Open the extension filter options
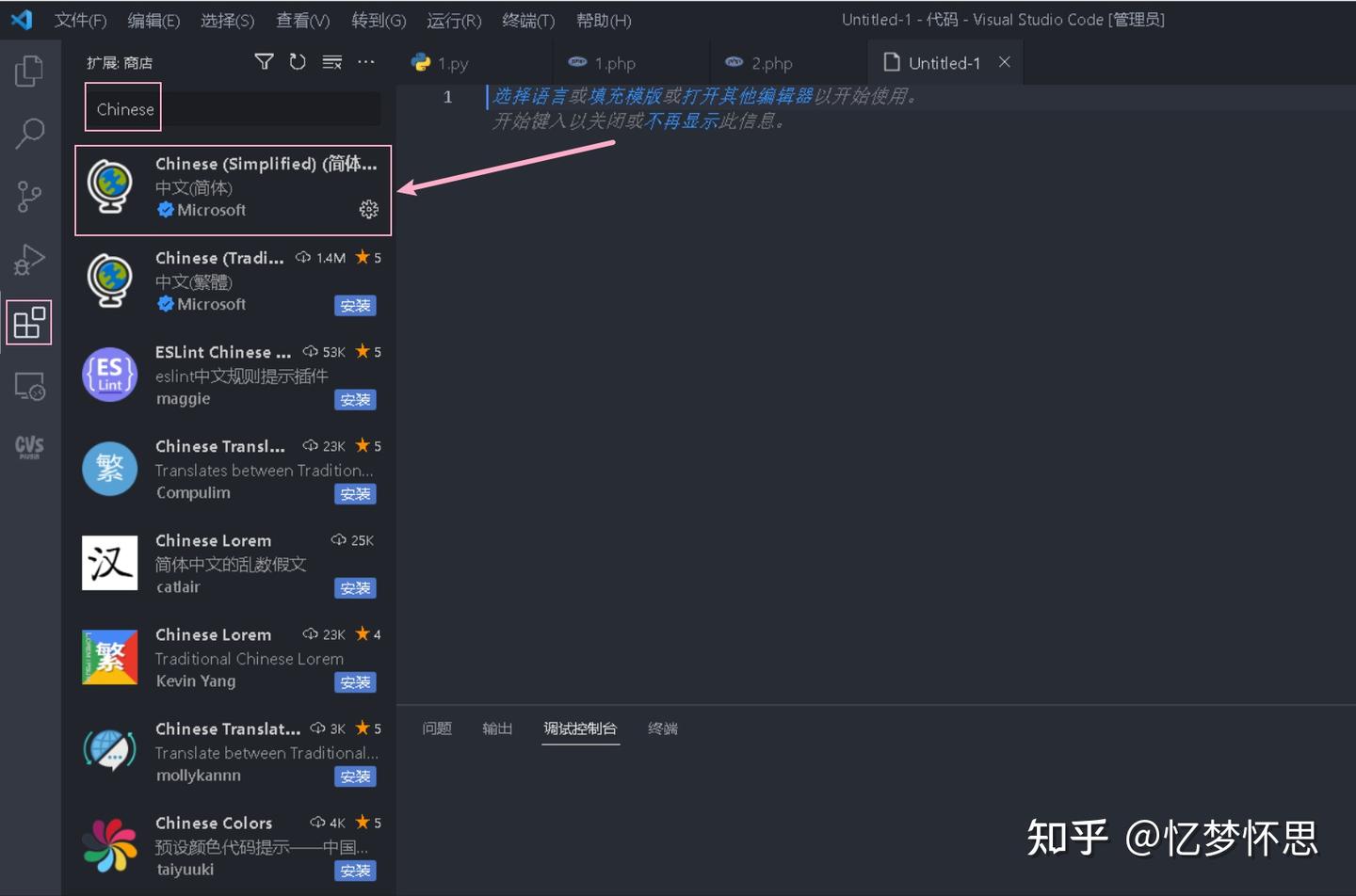1356x896 pixels. [264, 61]
